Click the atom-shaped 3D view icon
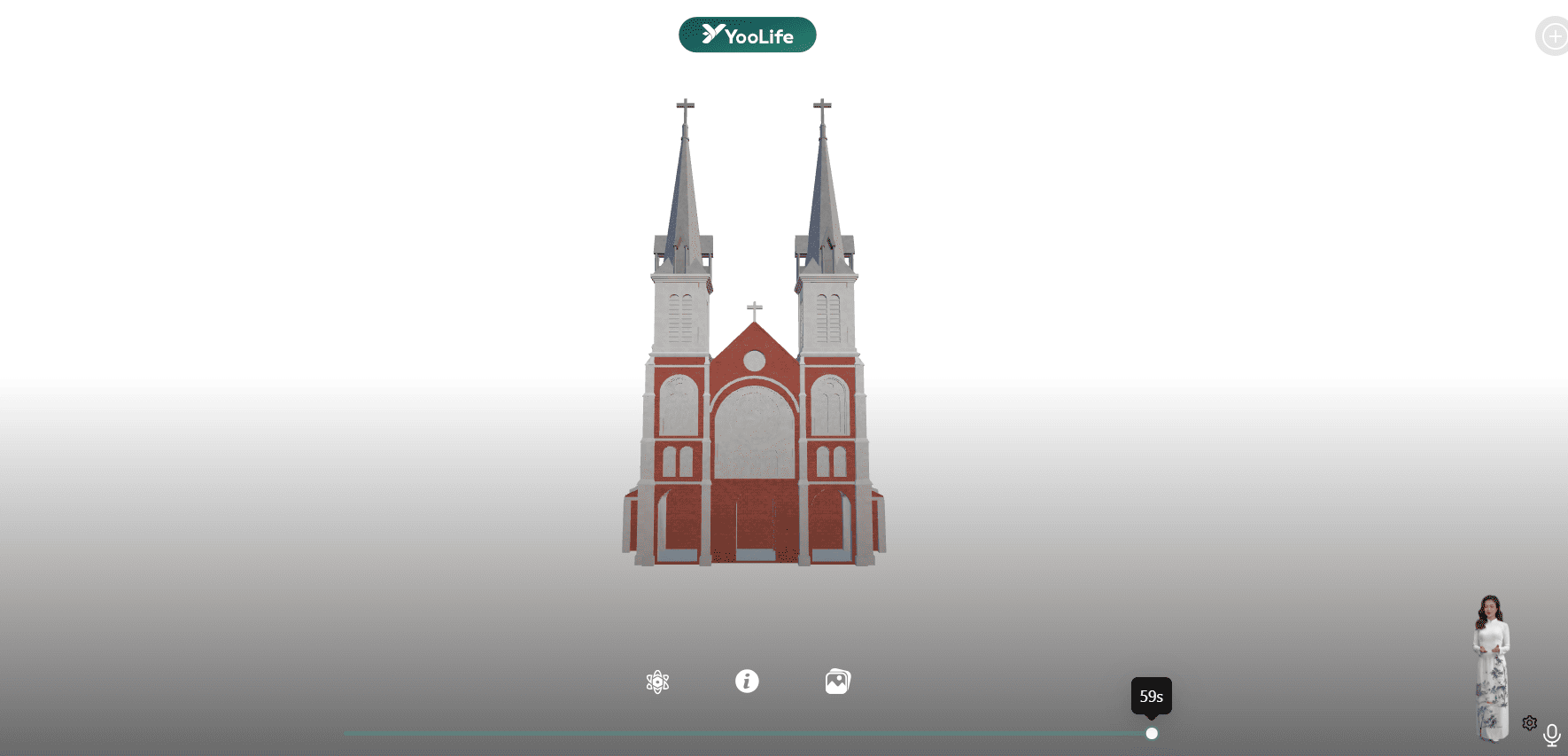Viewport: 1568px width, 756px height. tap(657, 682)
